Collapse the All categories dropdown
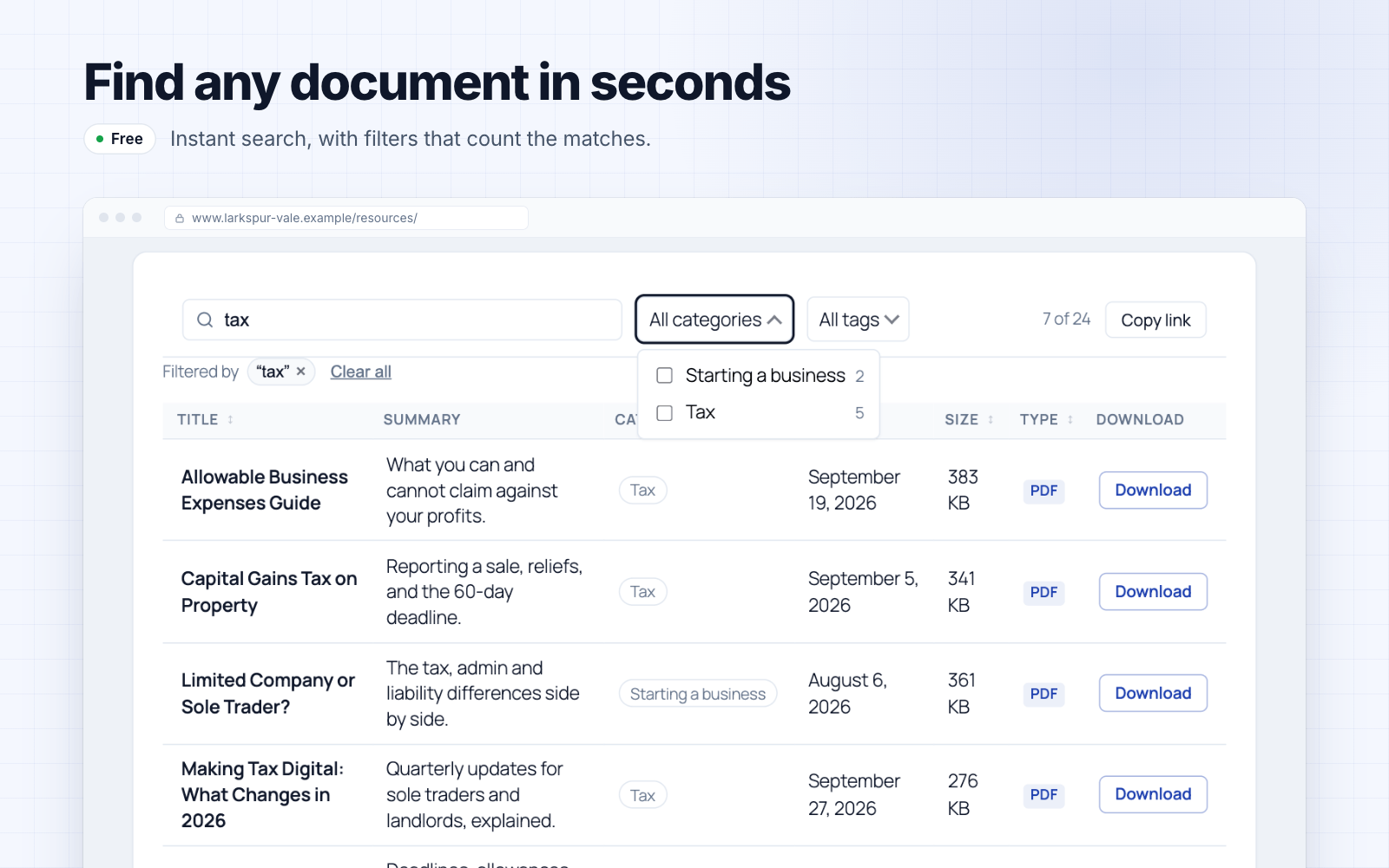Image resolution: width=1389 pixels, height=868 pixels. click(714, 319)
